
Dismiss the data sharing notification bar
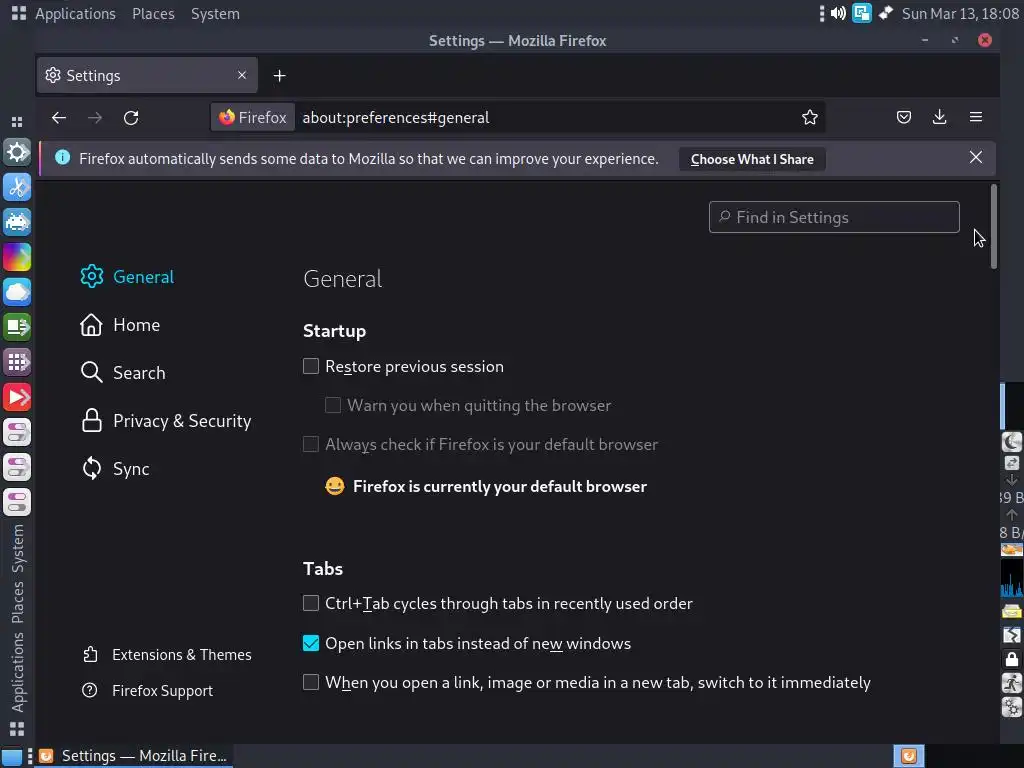pos(976,157)
